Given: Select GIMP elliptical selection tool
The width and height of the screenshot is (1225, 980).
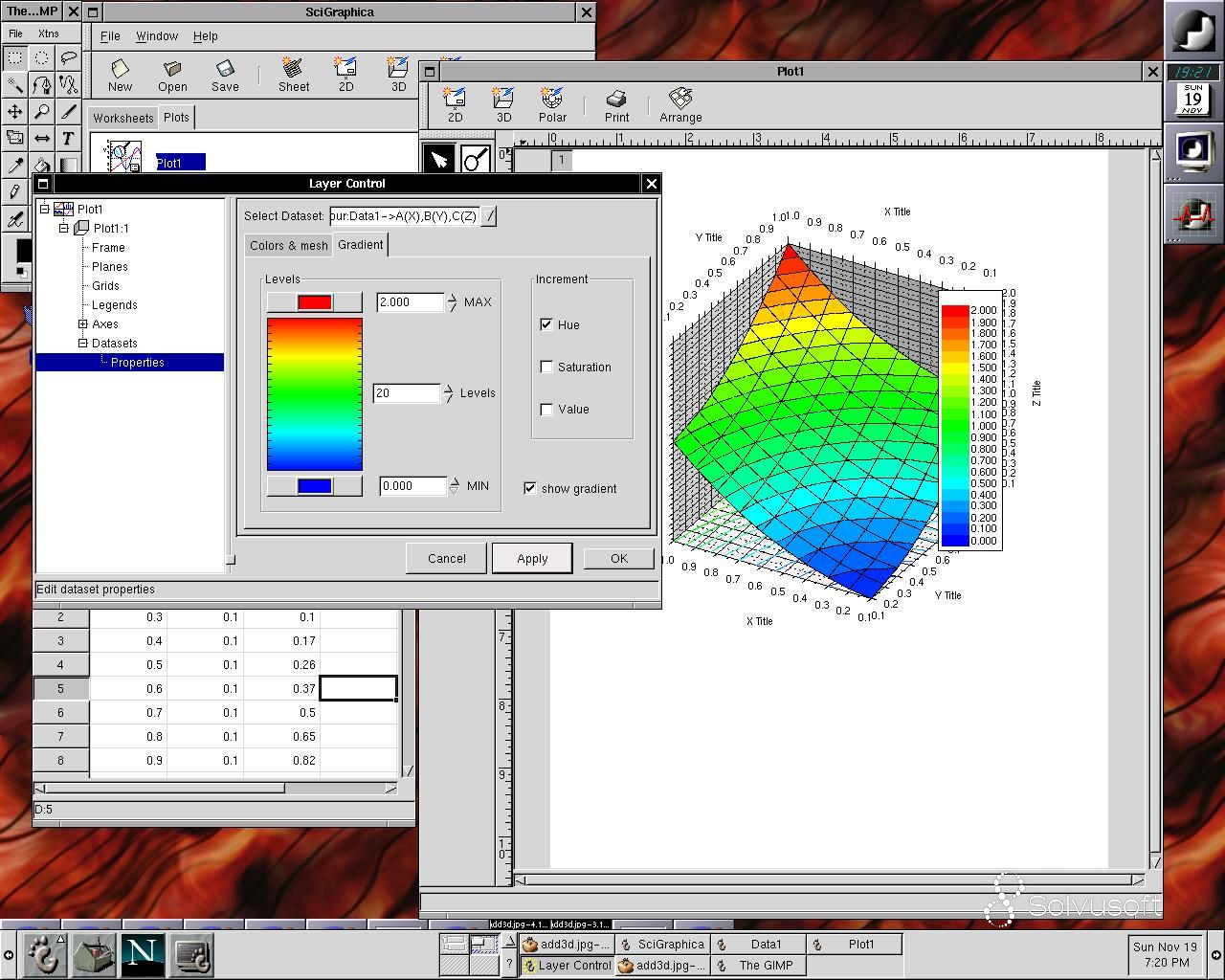Looking at the screenshot, I should [41, 57].
